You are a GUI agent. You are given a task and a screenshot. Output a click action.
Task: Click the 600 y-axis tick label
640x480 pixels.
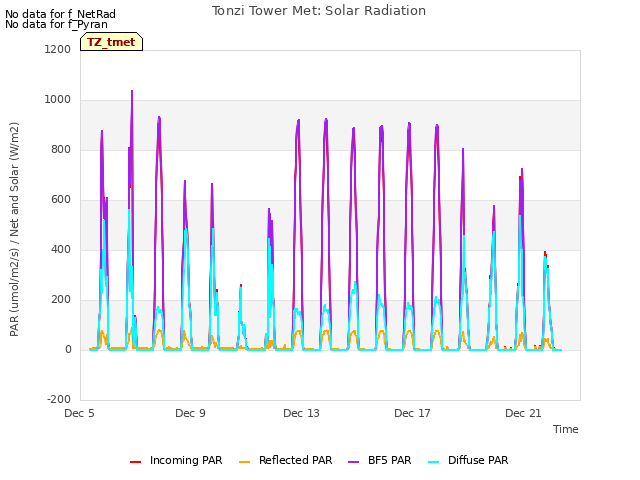click(x=61, y=199)
